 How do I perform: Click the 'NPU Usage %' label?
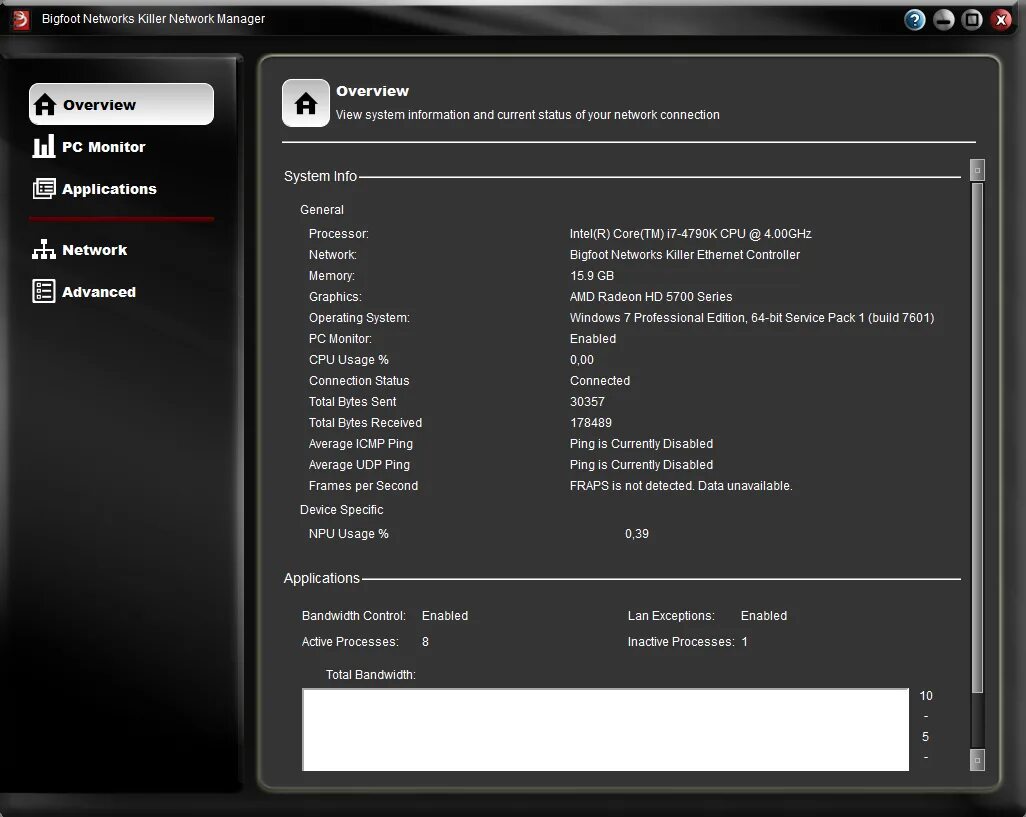[348, 534]
